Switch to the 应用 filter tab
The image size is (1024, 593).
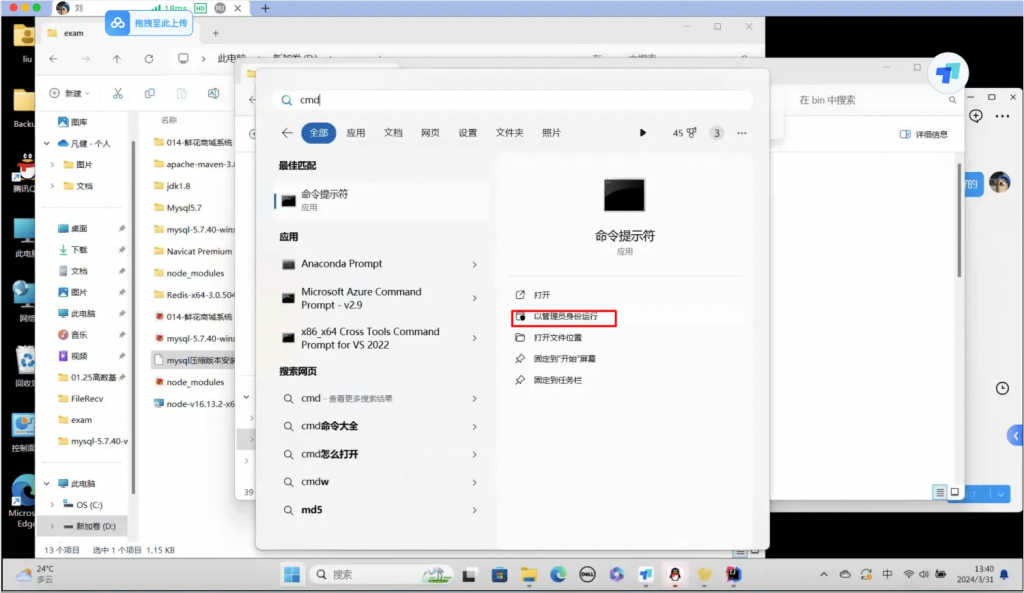pos(355,132)
